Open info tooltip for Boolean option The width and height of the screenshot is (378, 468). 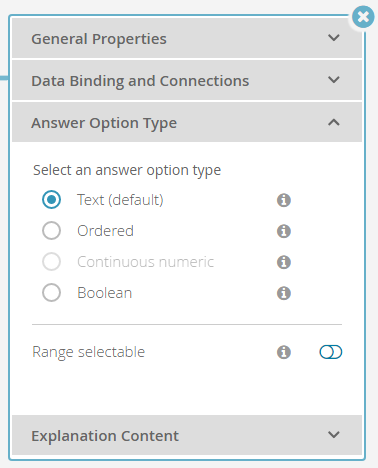pyautogui.click(x=284, y=293)
